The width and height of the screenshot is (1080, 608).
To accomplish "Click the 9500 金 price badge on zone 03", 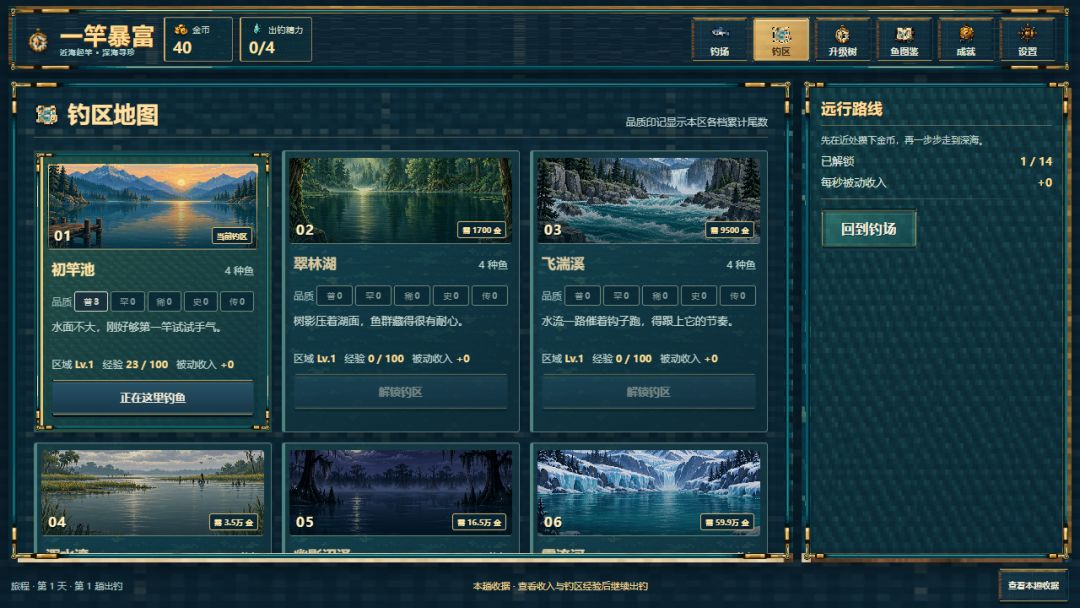I will (729, 230).
